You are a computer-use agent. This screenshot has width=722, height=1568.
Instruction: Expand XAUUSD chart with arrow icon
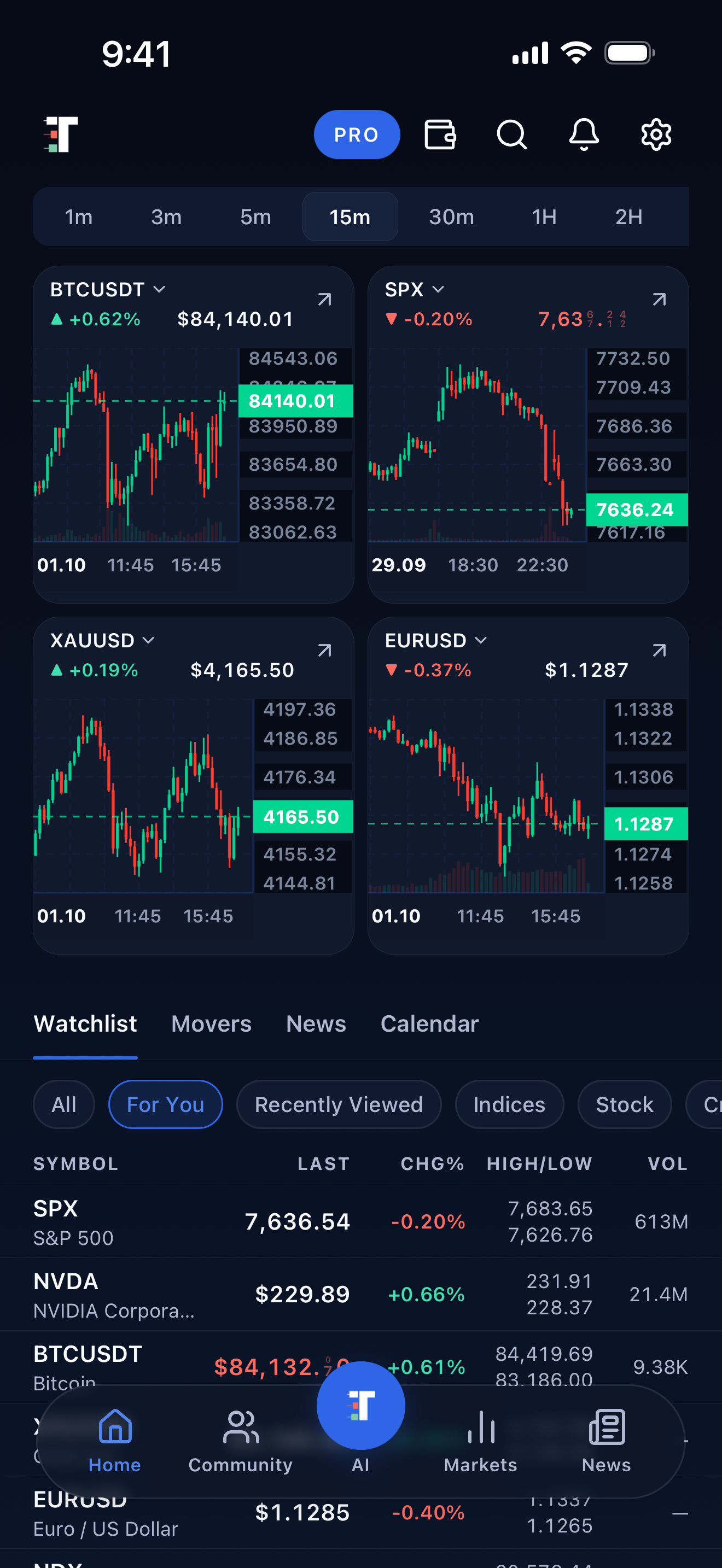coord(324,650)
